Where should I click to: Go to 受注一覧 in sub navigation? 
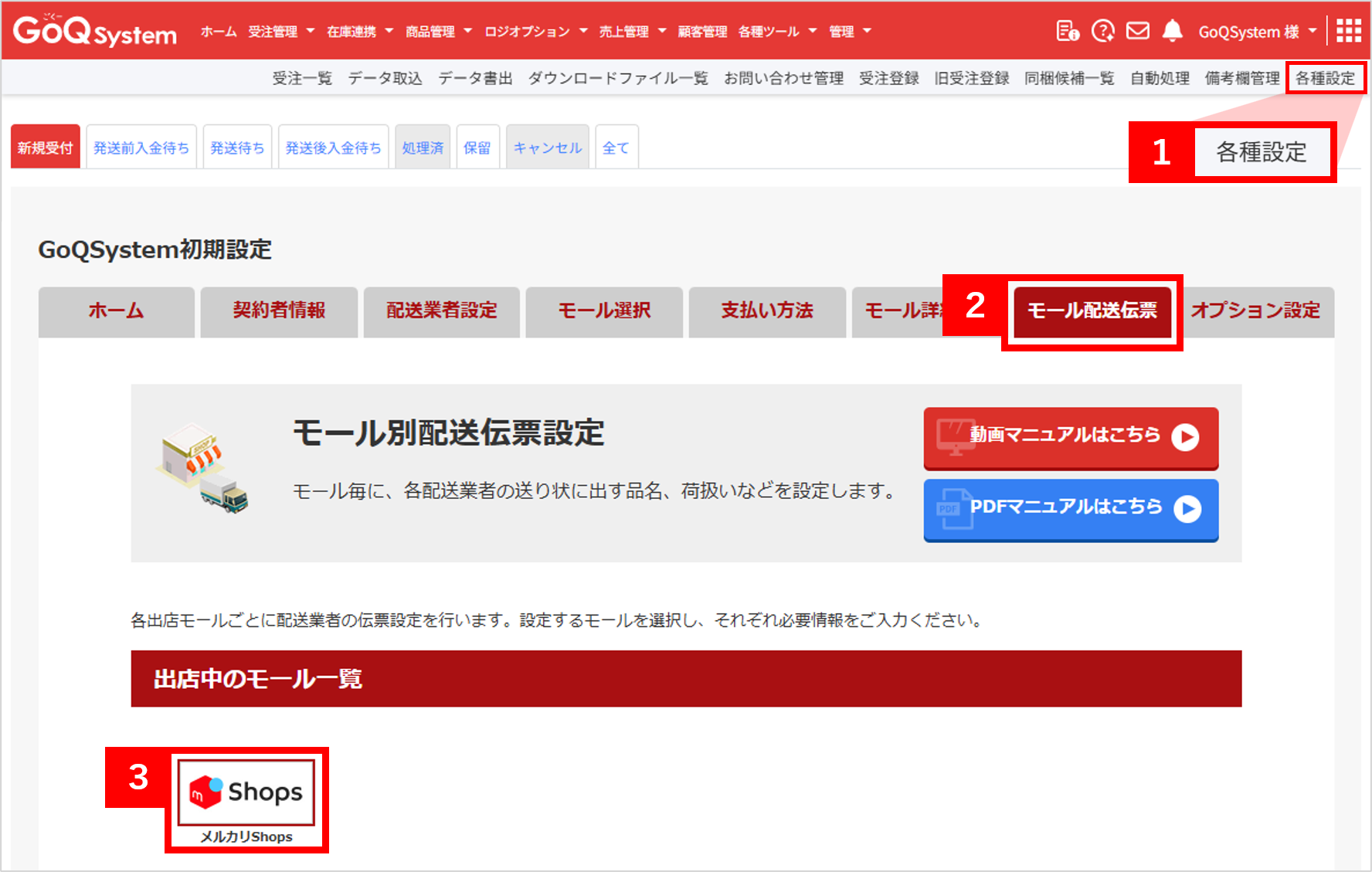(302, 78)
